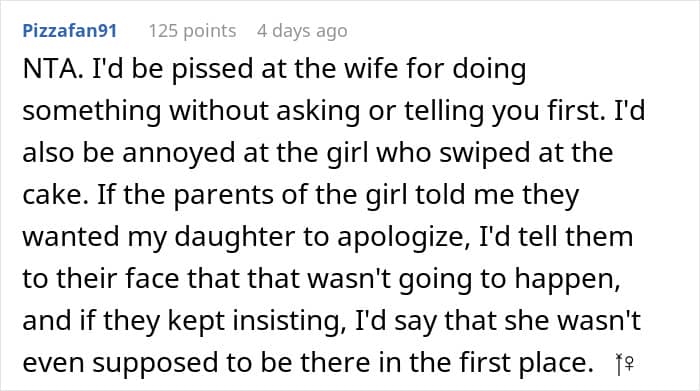Click the phrase 'first place.' ending the comment
The height and width of the screenshot is (391, 700).
click(526, 363)
